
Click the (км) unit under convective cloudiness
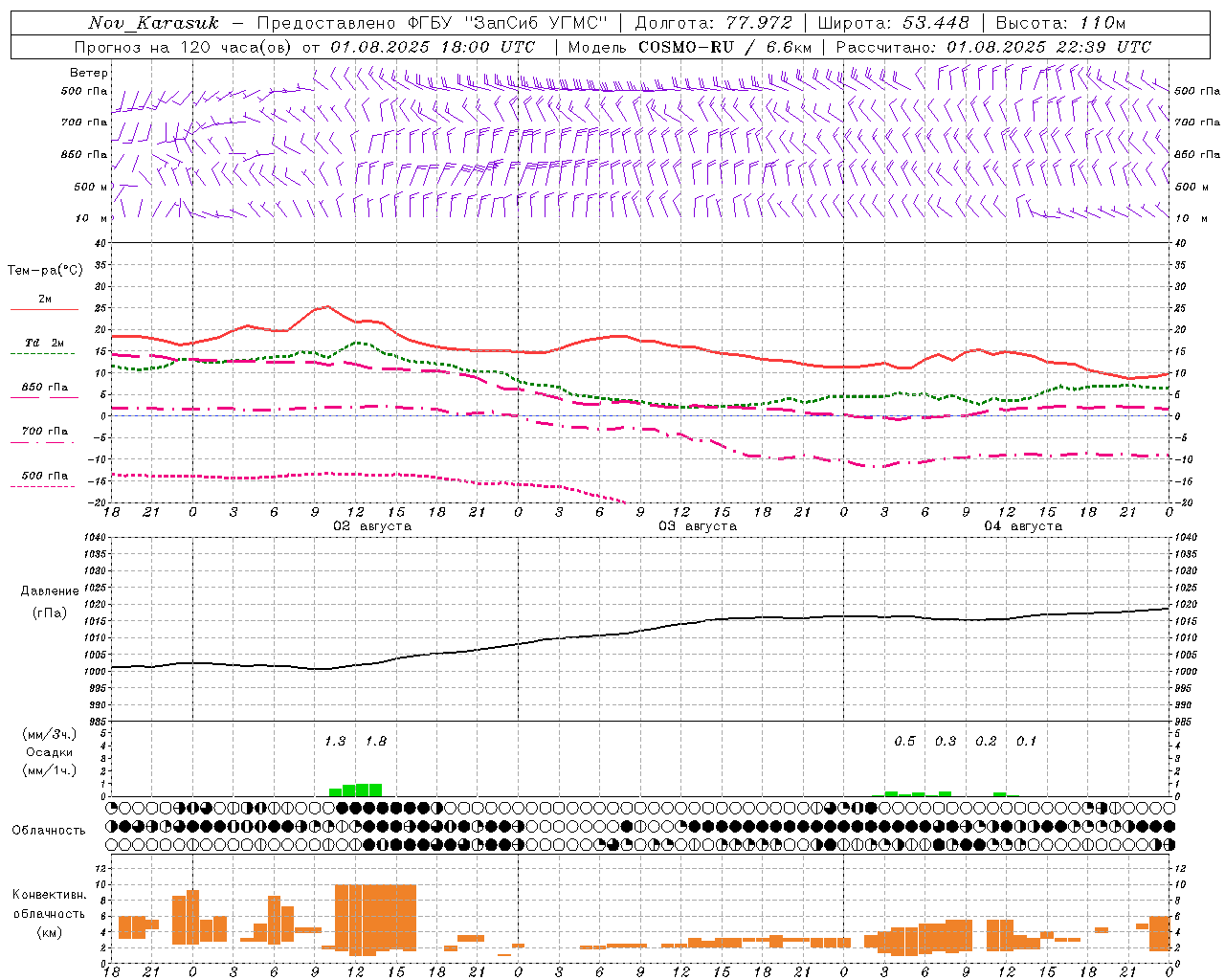49,932
